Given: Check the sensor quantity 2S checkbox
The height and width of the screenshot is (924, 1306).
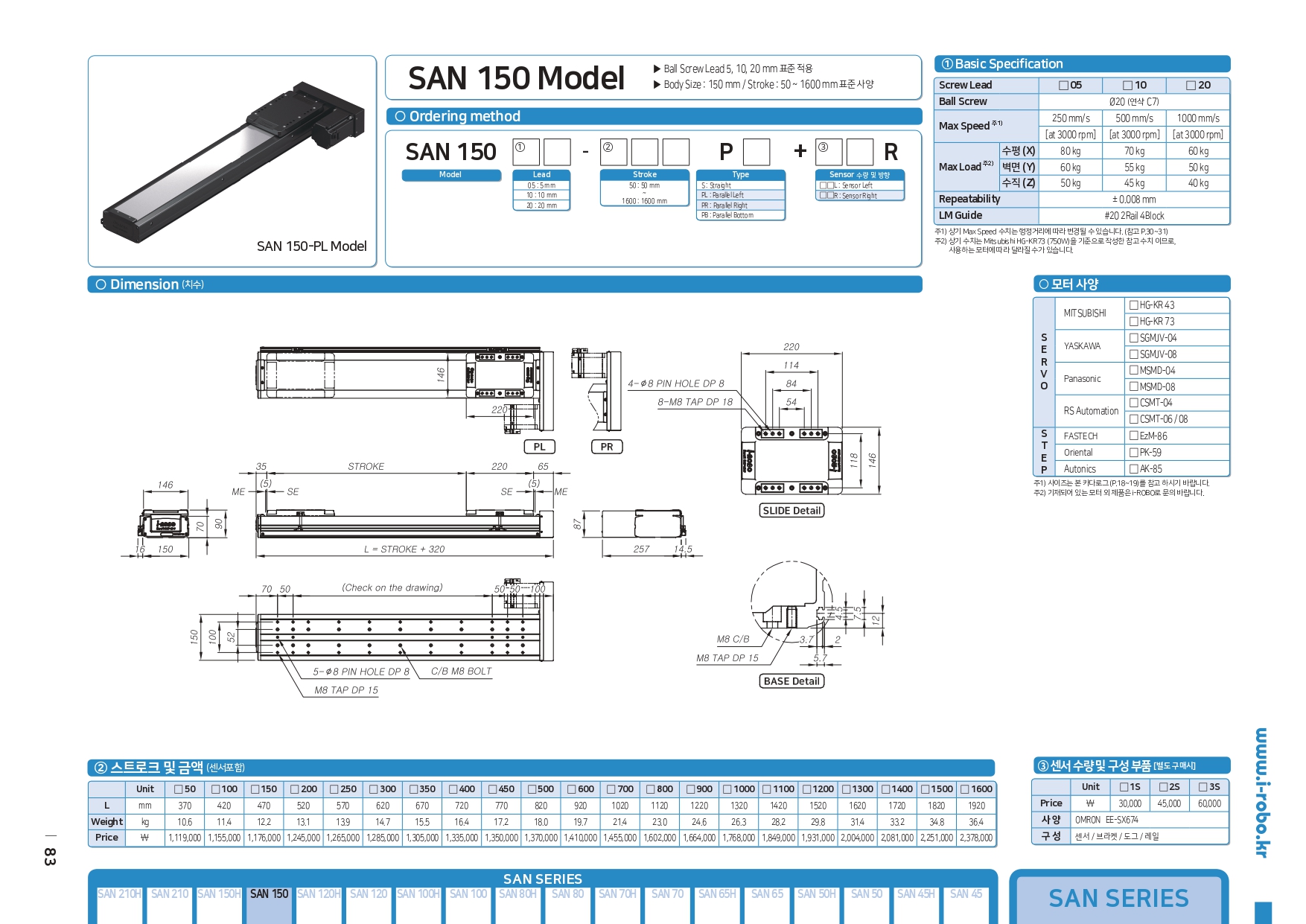Looking at the screenshot, I should coord(1164,787).
